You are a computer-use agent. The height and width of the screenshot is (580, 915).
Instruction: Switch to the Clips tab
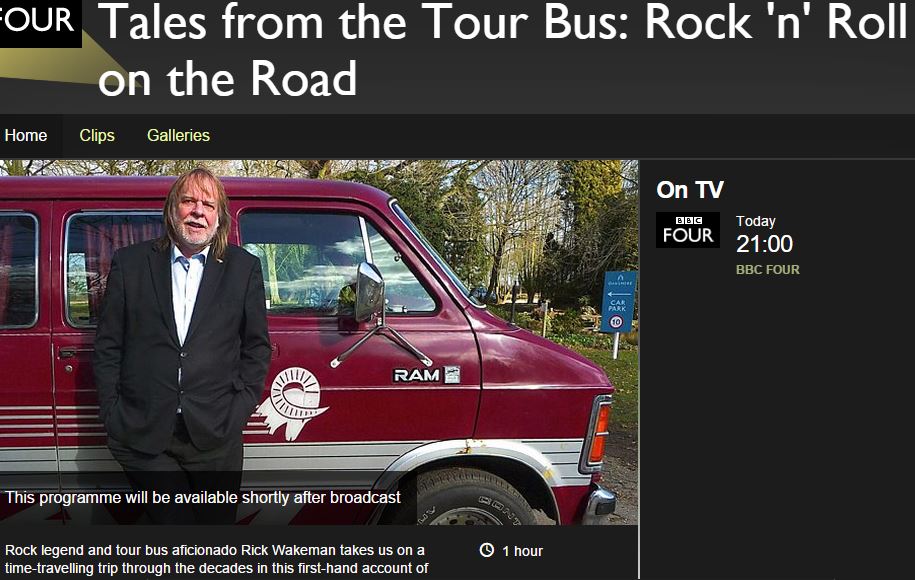(x=97, y=135)
